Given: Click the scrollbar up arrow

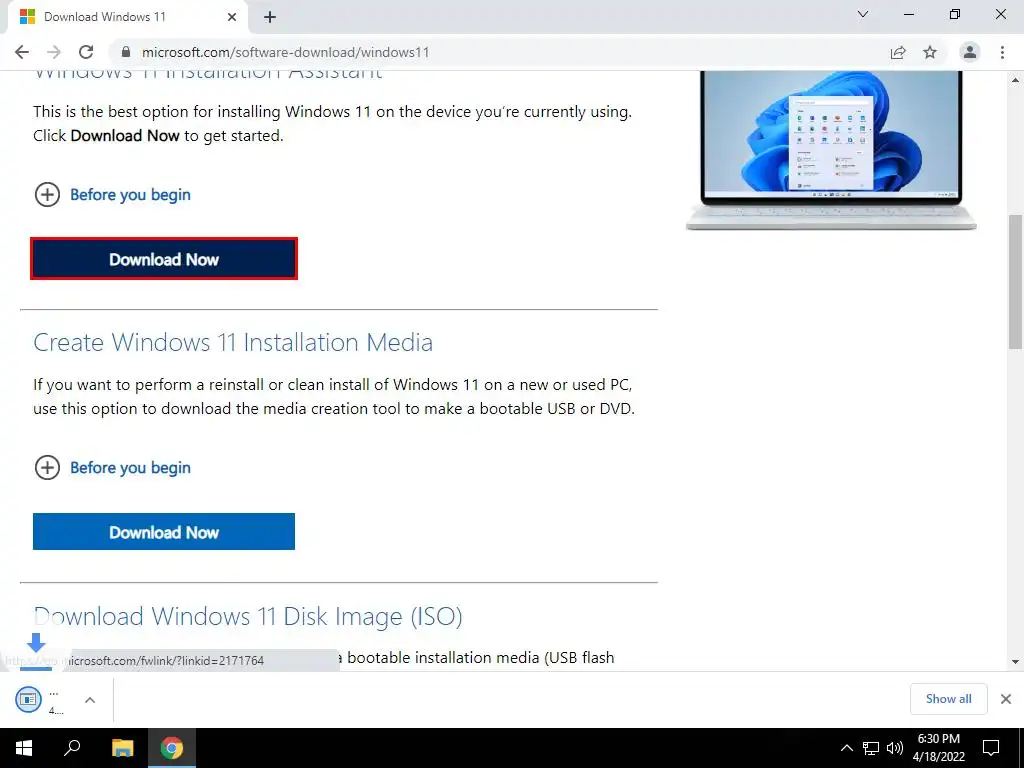Looking at the screenshot, I should click(x=1016, y=80).
